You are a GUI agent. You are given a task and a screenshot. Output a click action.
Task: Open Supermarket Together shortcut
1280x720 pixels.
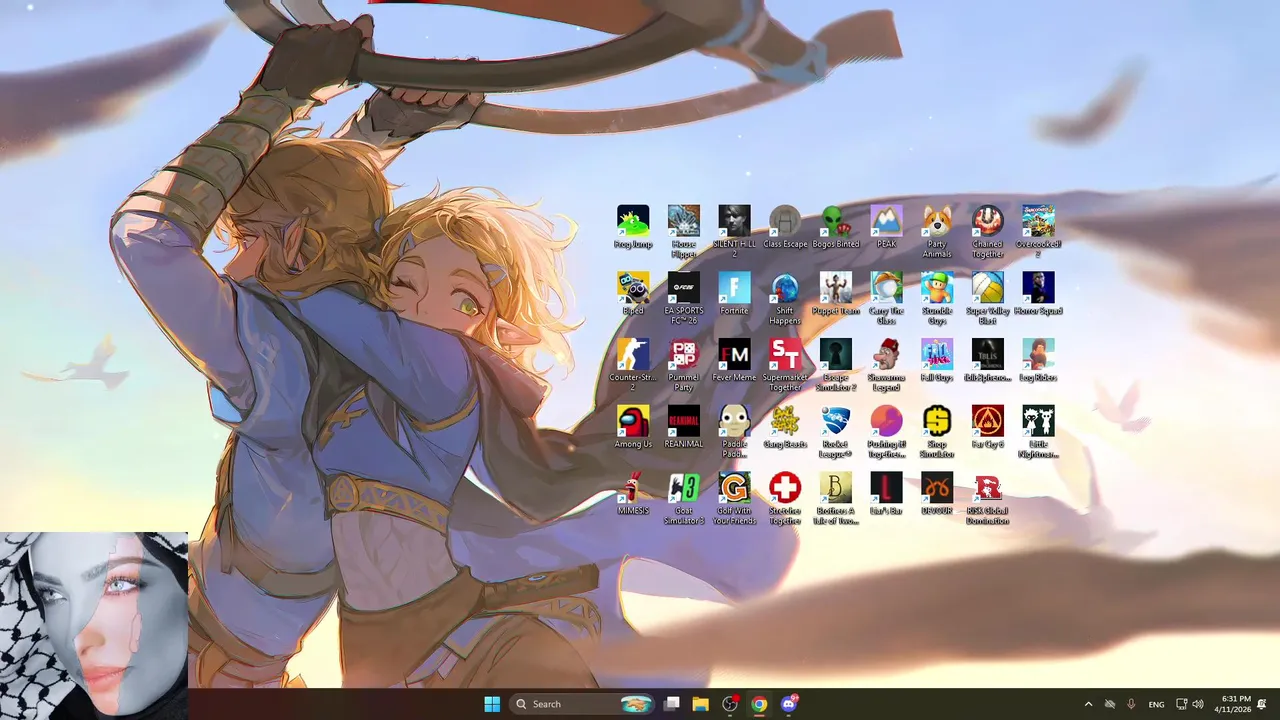[x=785, y=366]
